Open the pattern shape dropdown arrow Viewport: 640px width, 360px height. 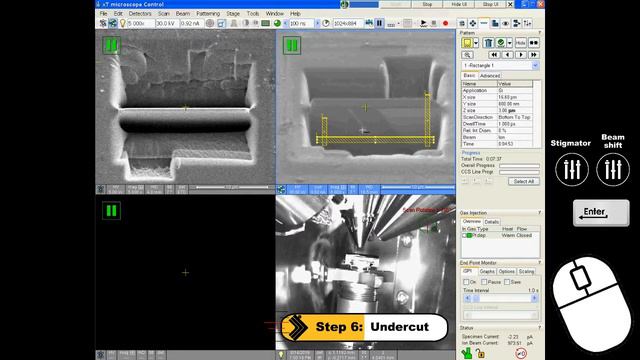[x=476, y=42]
